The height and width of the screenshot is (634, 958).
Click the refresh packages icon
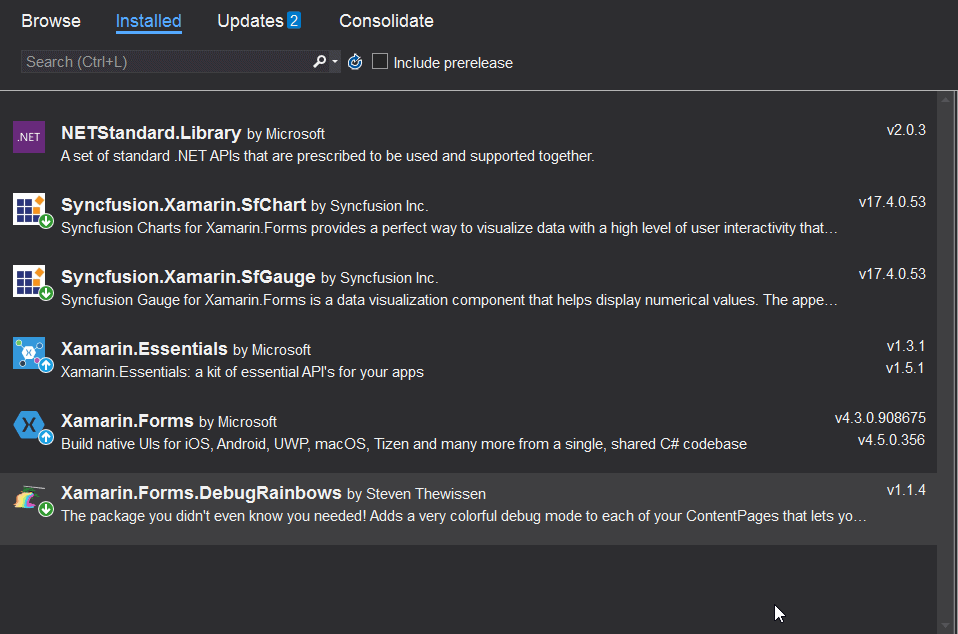point(355,62)
